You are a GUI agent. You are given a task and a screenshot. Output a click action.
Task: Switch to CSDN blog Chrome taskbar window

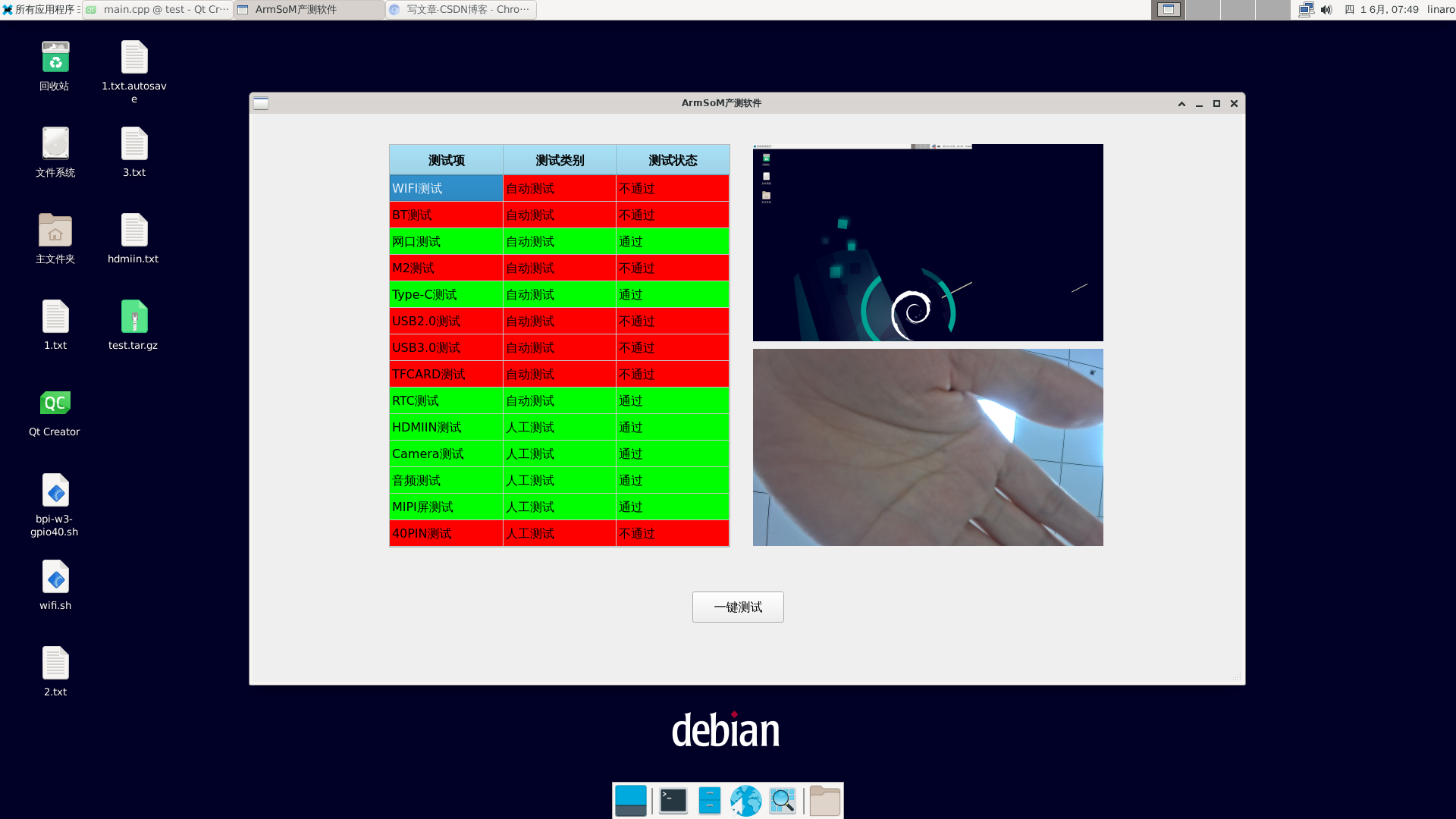461,10
